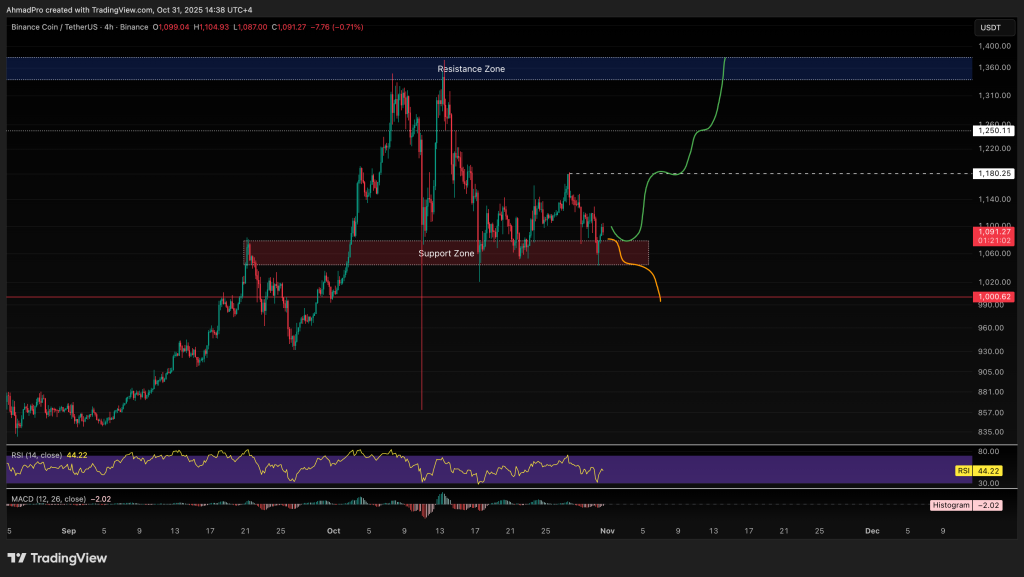Open the USDT currency selector
Screen dimensions: 1024x577
point(989,27)
